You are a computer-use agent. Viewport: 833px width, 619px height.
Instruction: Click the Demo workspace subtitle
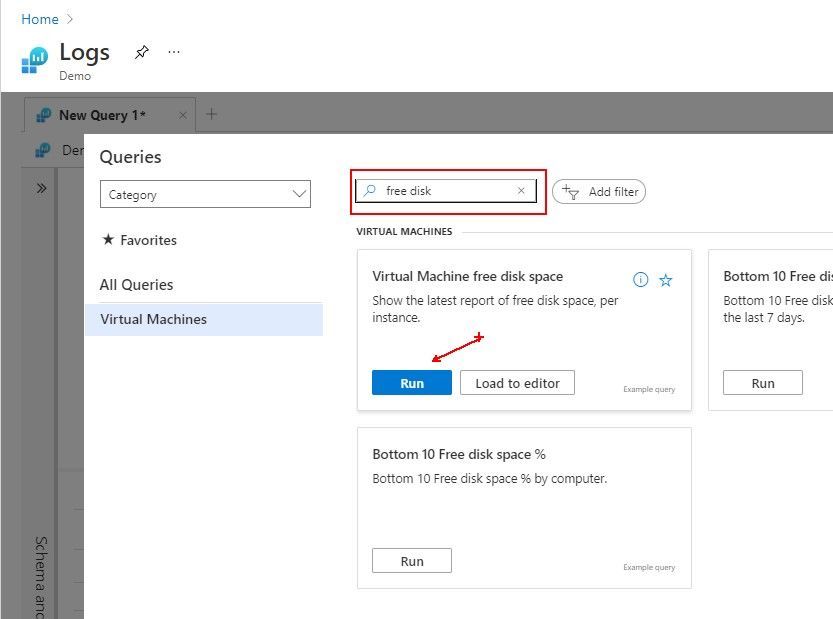75,76
